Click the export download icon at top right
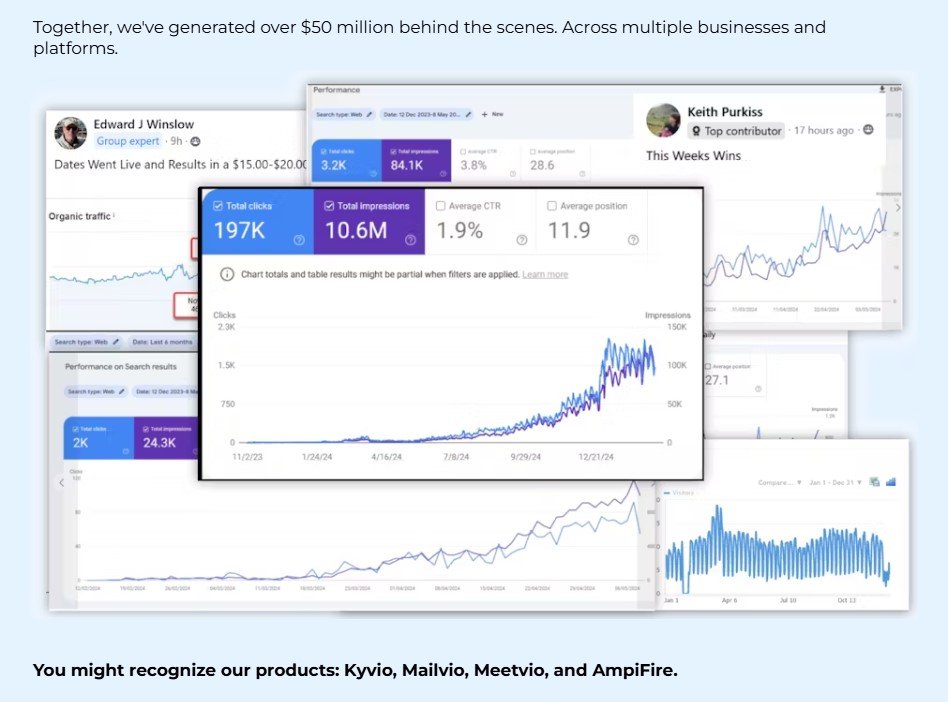948x702 pixels. (882, 90)
